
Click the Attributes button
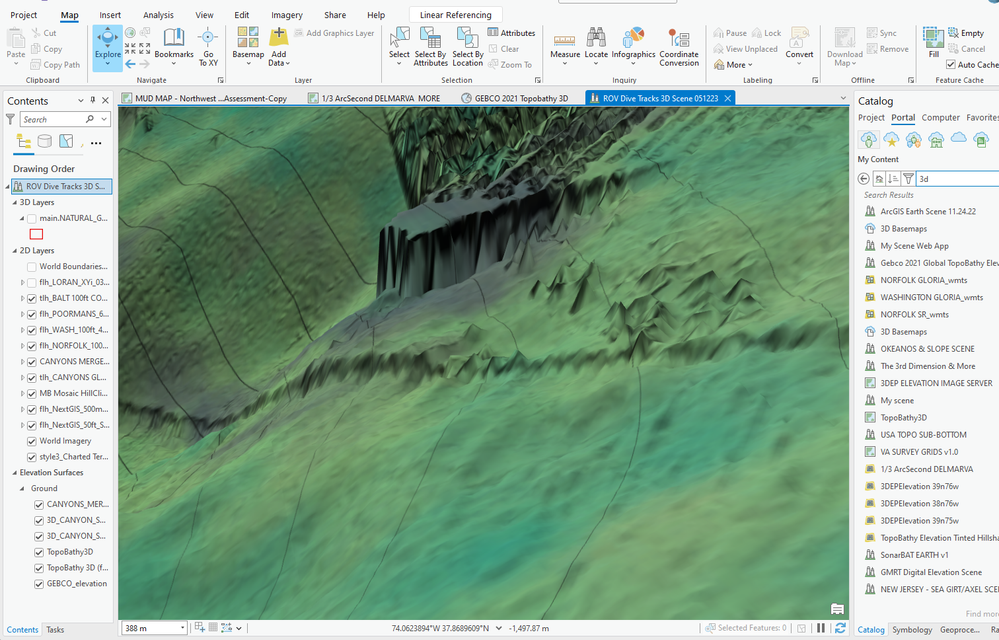click(x=512, y=33)
